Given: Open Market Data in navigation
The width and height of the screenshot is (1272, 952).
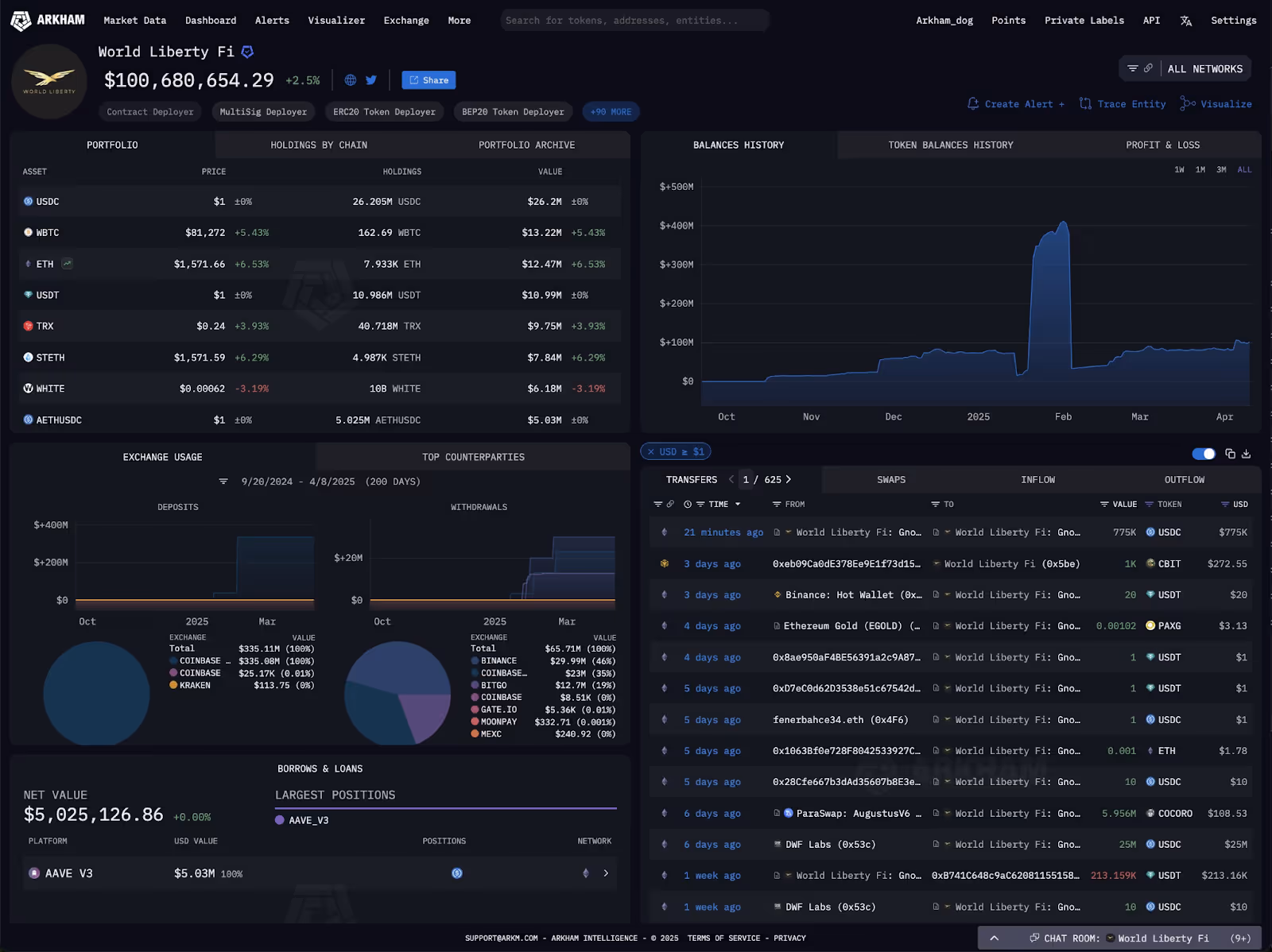Looking at the screenshot, I should coord(134,21).
